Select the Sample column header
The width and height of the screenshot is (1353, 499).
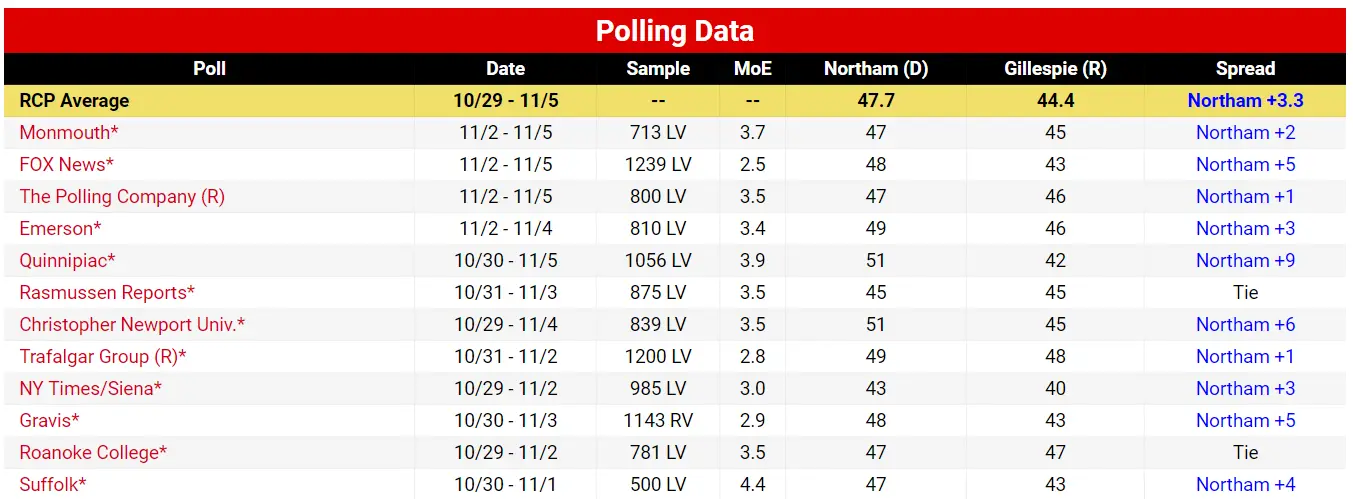click(x=658, y=69)
